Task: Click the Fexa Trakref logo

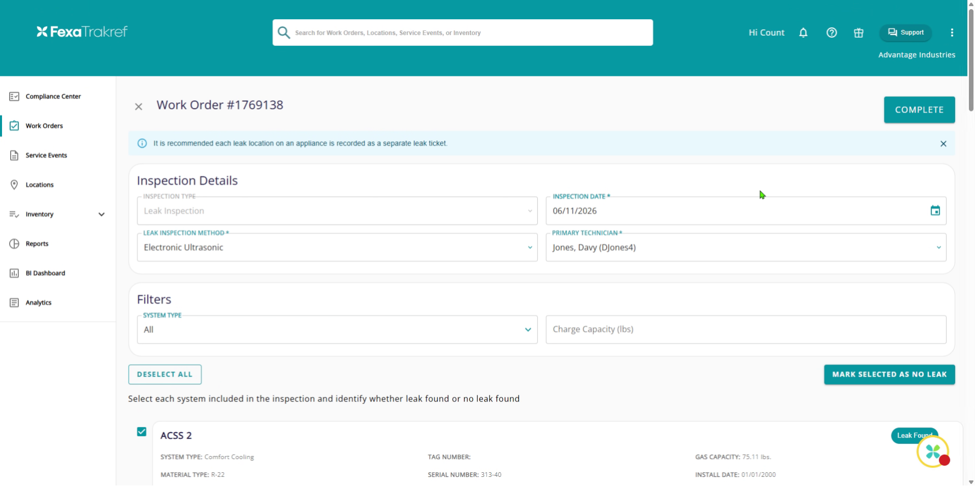Action: pos(82,32)
